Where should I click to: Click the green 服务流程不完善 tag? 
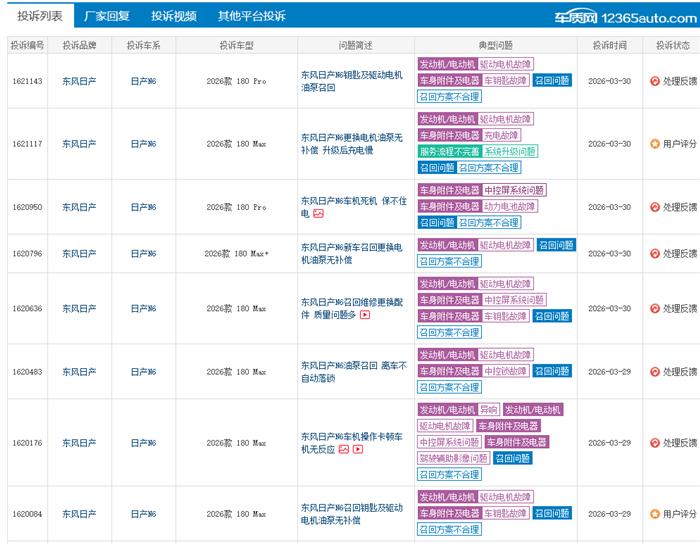448,151
